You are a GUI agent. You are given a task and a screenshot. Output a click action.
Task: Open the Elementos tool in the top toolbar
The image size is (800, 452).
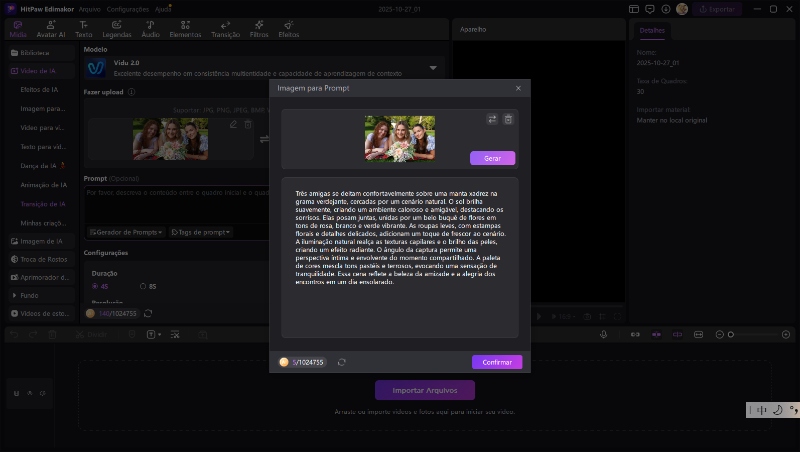coord(185,28)
